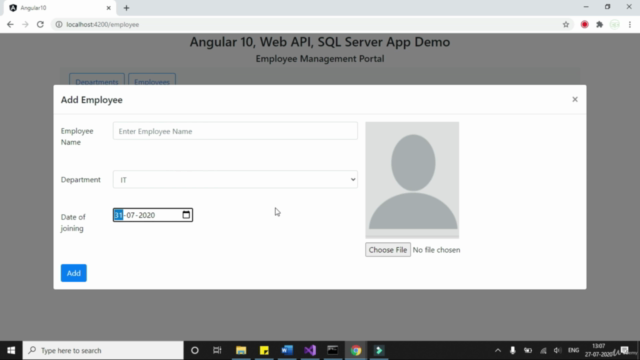Open File Explorer from taskbar

[241, 350]
